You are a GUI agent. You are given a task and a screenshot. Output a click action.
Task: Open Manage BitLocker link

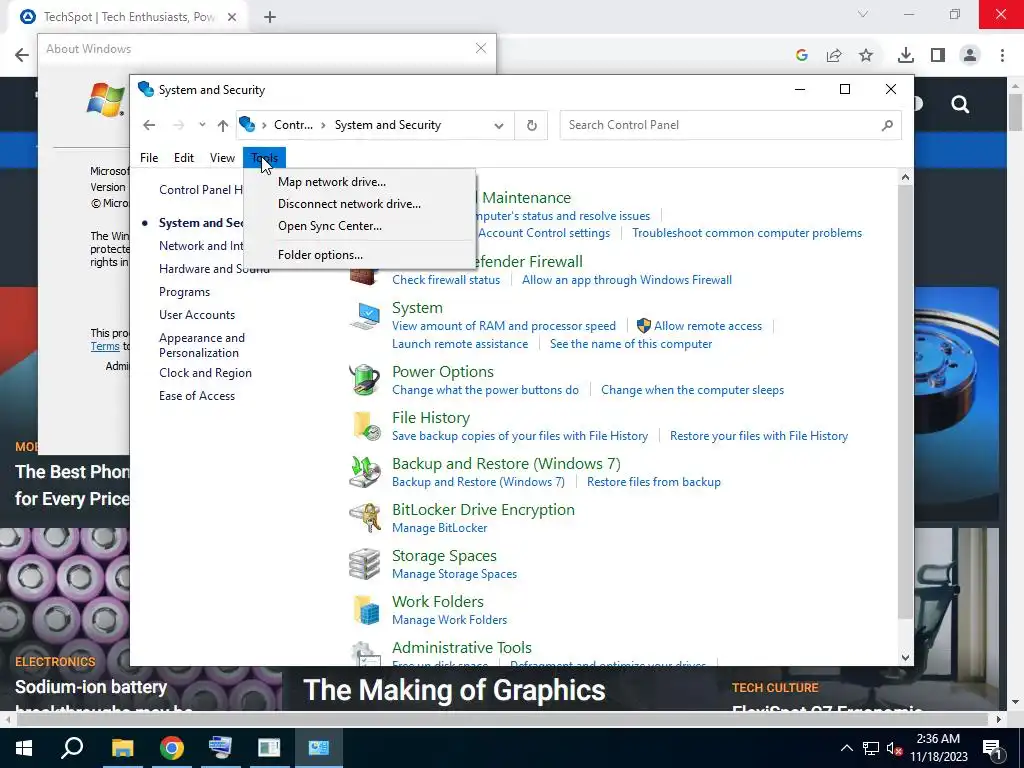pyautogui.click(x=440, y=528)
